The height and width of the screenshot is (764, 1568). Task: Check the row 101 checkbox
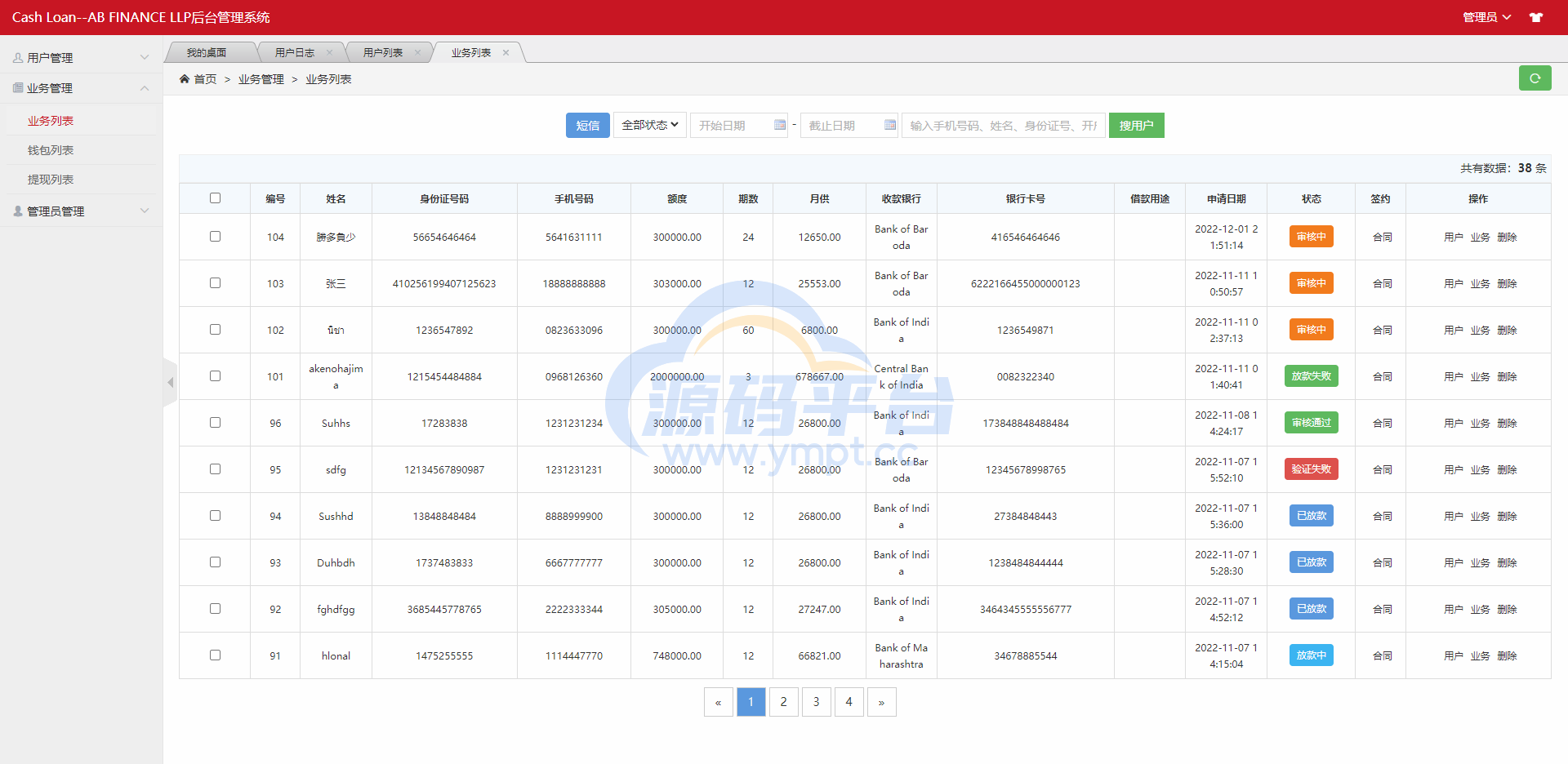[215, 375]
